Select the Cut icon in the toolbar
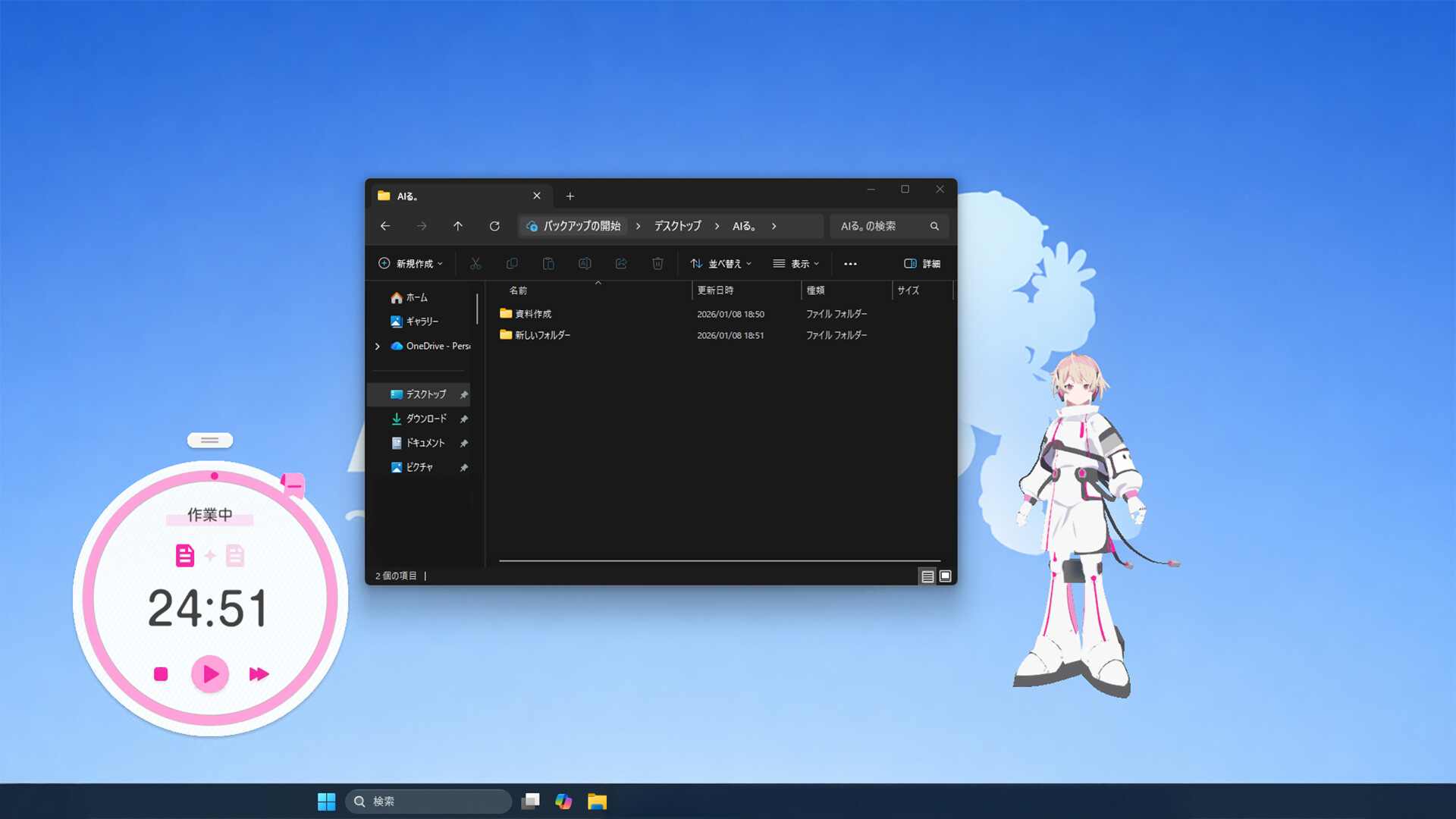The image size is (1456, 819). tap(475, 263)
